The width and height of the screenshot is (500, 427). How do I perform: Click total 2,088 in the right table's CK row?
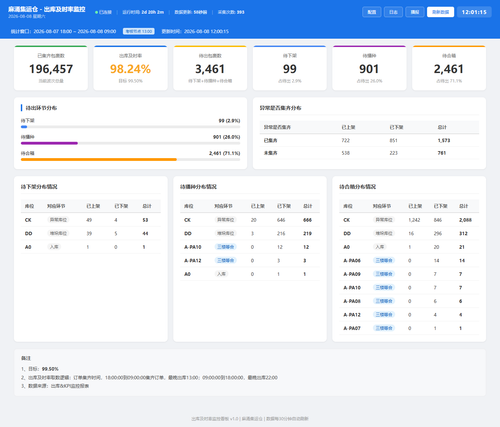(x=465, y=220)
